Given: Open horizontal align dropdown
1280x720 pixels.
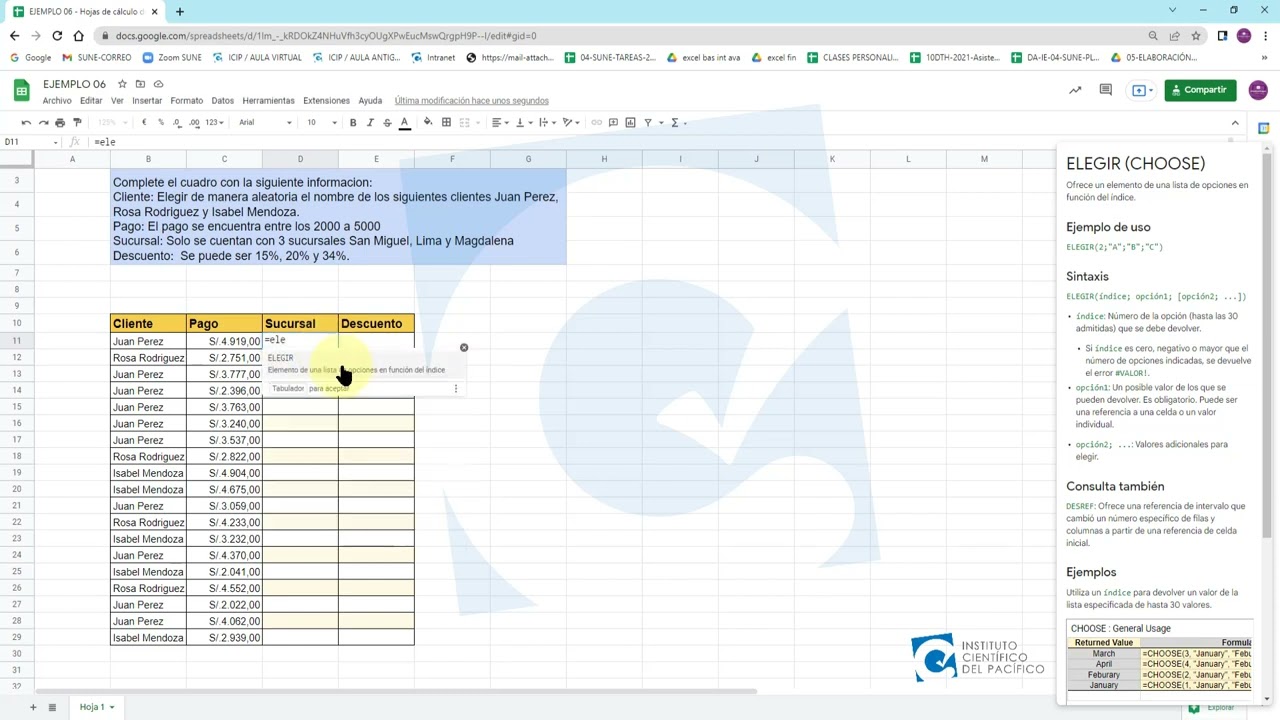Looking at the screenshot, I should pos(500,123).
